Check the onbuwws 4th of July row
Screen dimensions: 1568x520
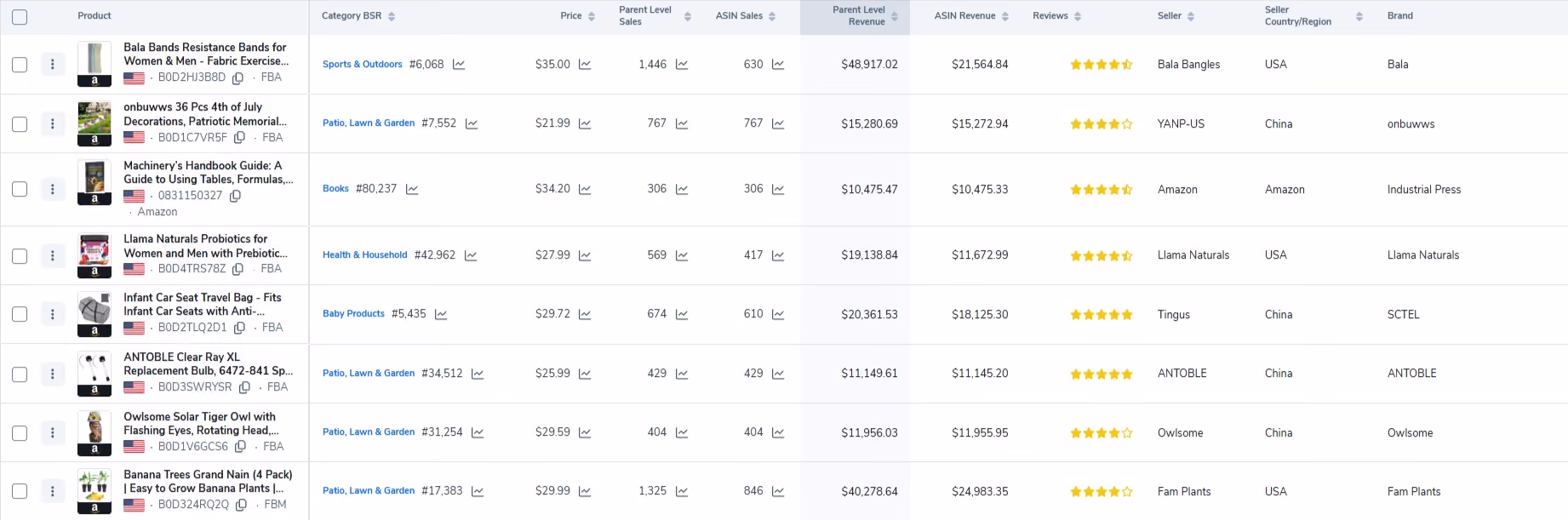coord(20,124)
